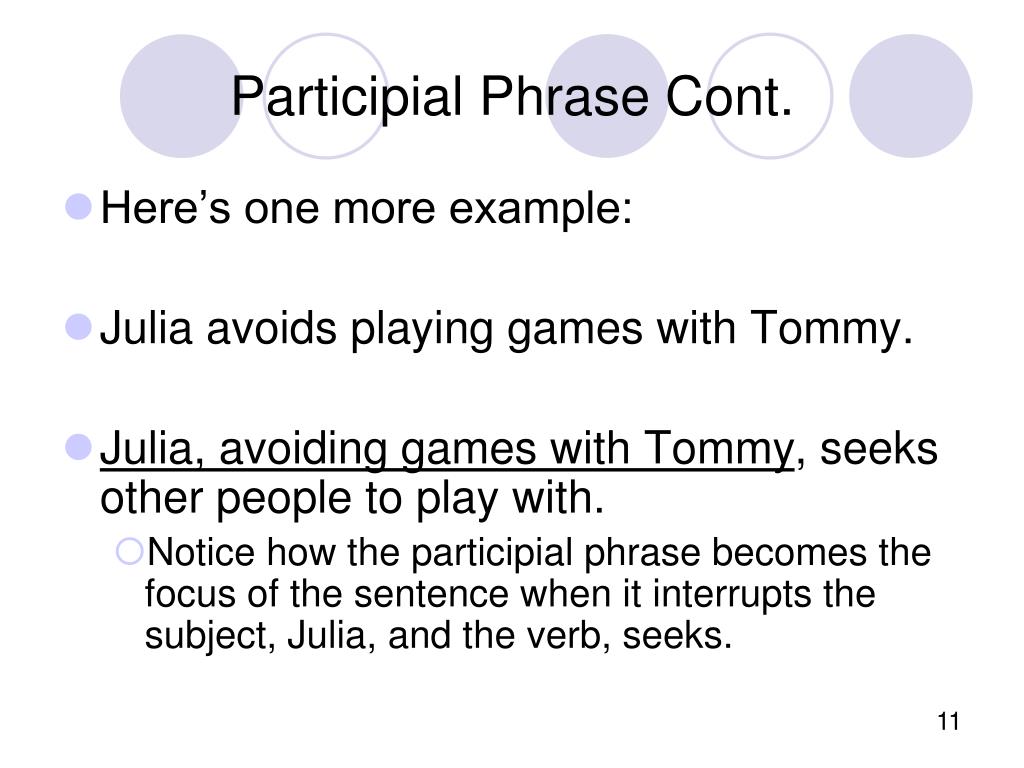Click the slide title 'Participial Phrase Cont.'
The height and width of the screenshot is (768, 1024).
512,97
